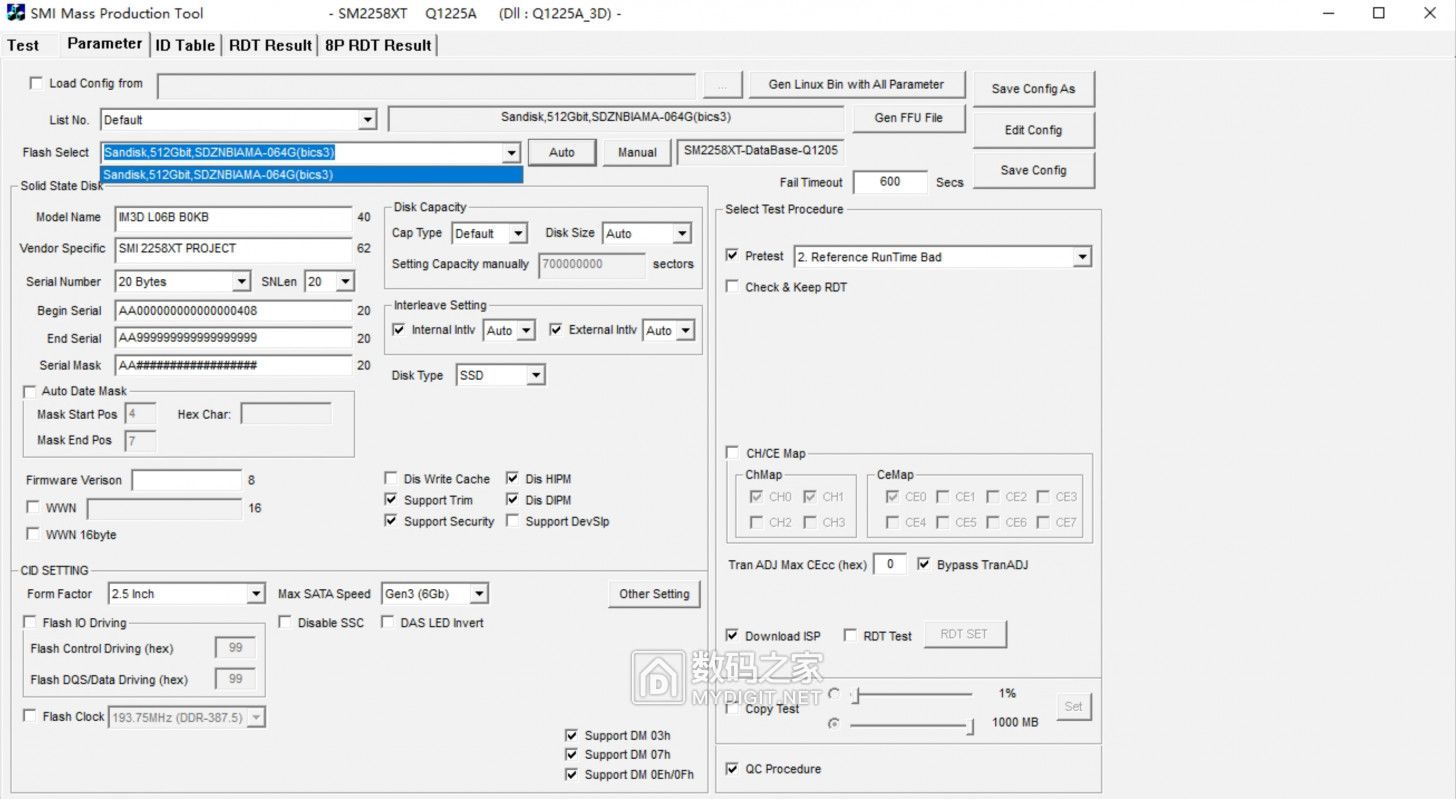Open the Parameter tab
Viewport: 1456px width, 799px height.
pyautogui.click(x=104, y=44)
